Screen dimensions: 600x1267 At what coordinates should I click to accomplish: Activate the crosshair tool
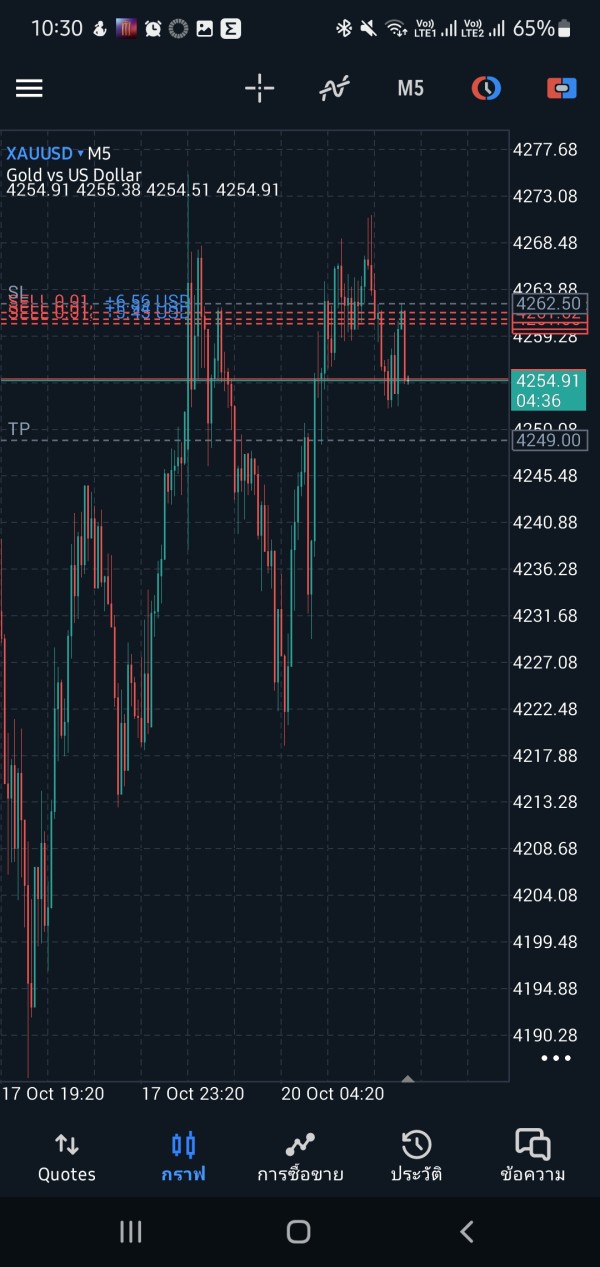[259, 88]
